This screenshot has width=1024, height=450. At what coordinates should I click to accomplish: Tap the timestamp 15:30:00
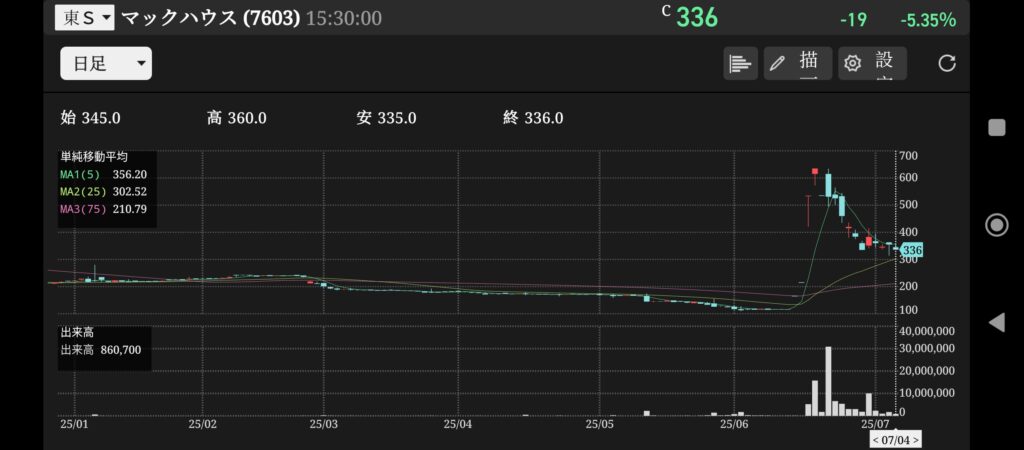coord(344,18)
